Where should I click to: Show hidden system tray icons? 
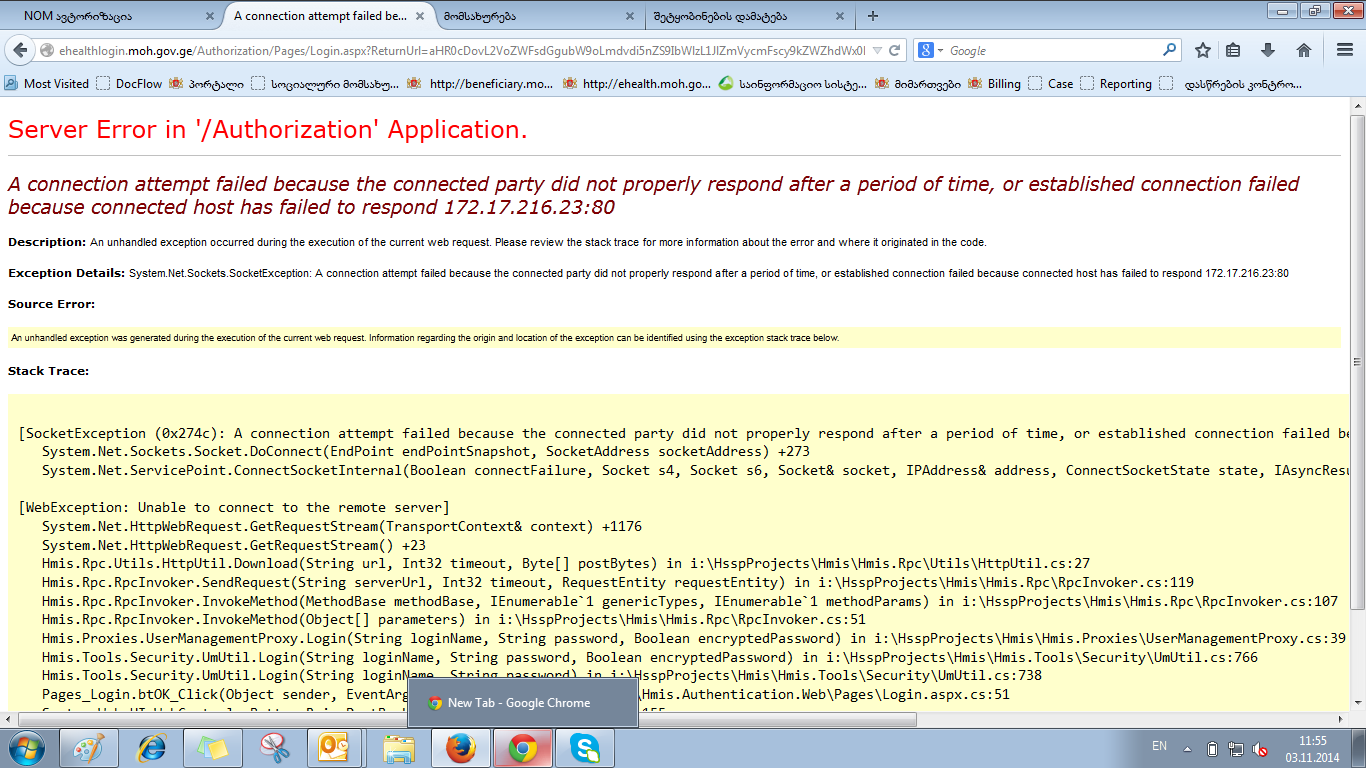[1187, 748]
